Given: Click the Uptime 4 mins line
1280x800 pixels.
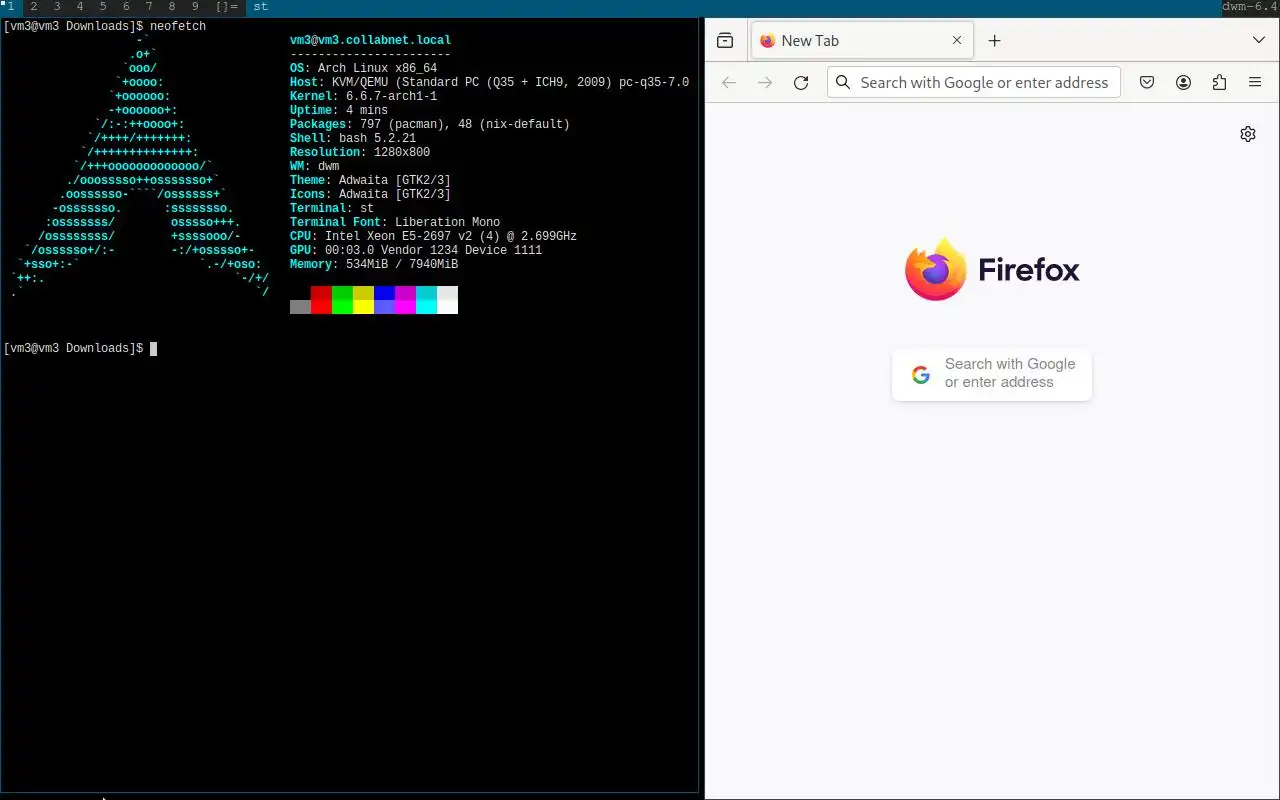Looking at the screenshot, I should coord(339,110).
